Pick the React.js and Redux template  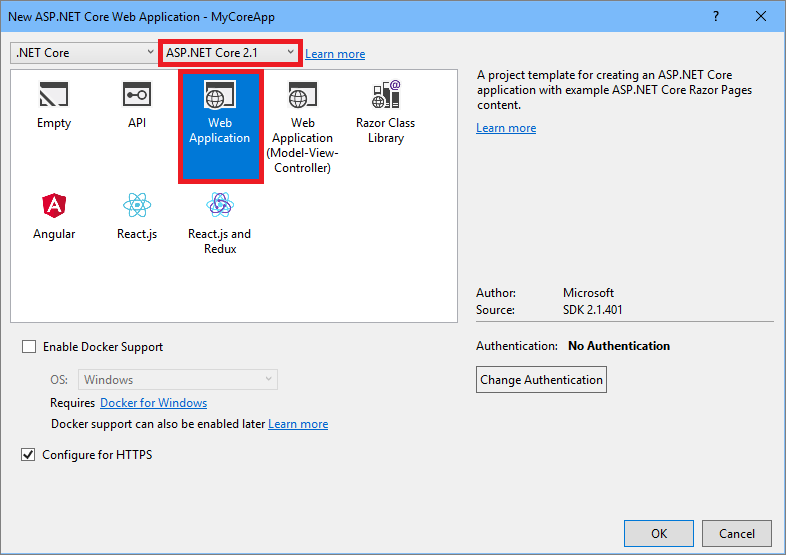point(220,223)
